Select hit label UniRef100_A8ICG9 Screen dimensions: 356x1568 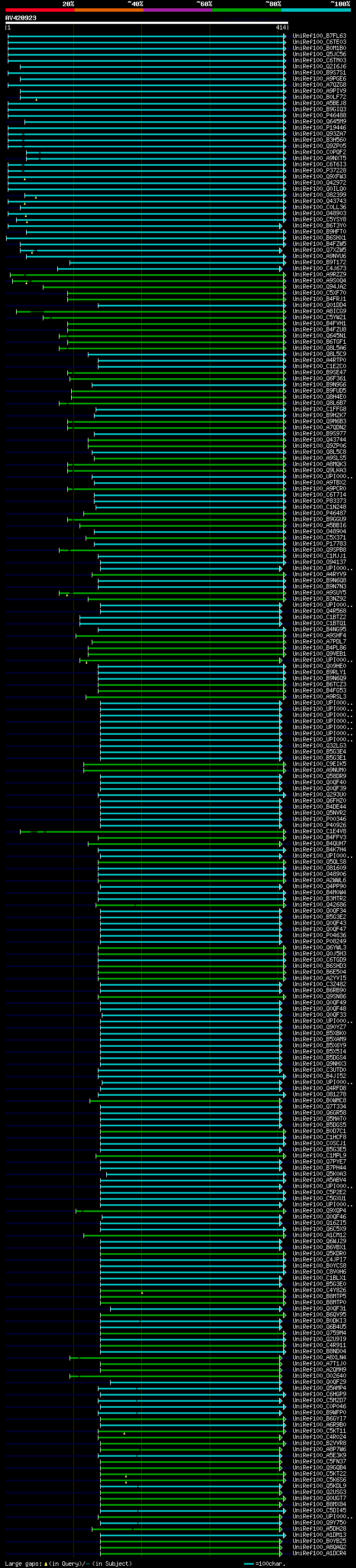pos(319,311)
